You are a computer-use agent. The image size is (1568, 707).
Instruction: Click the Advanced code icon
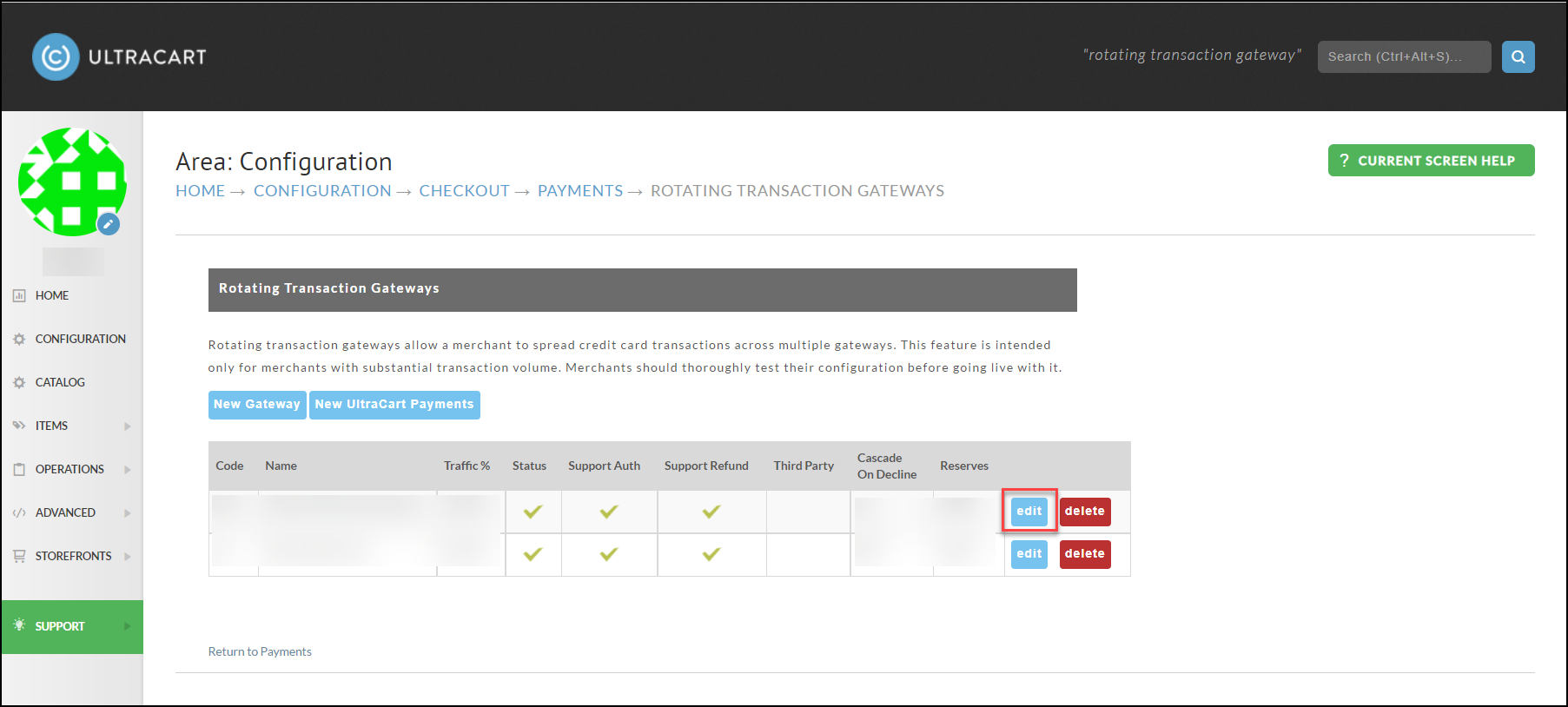[19, 512]
